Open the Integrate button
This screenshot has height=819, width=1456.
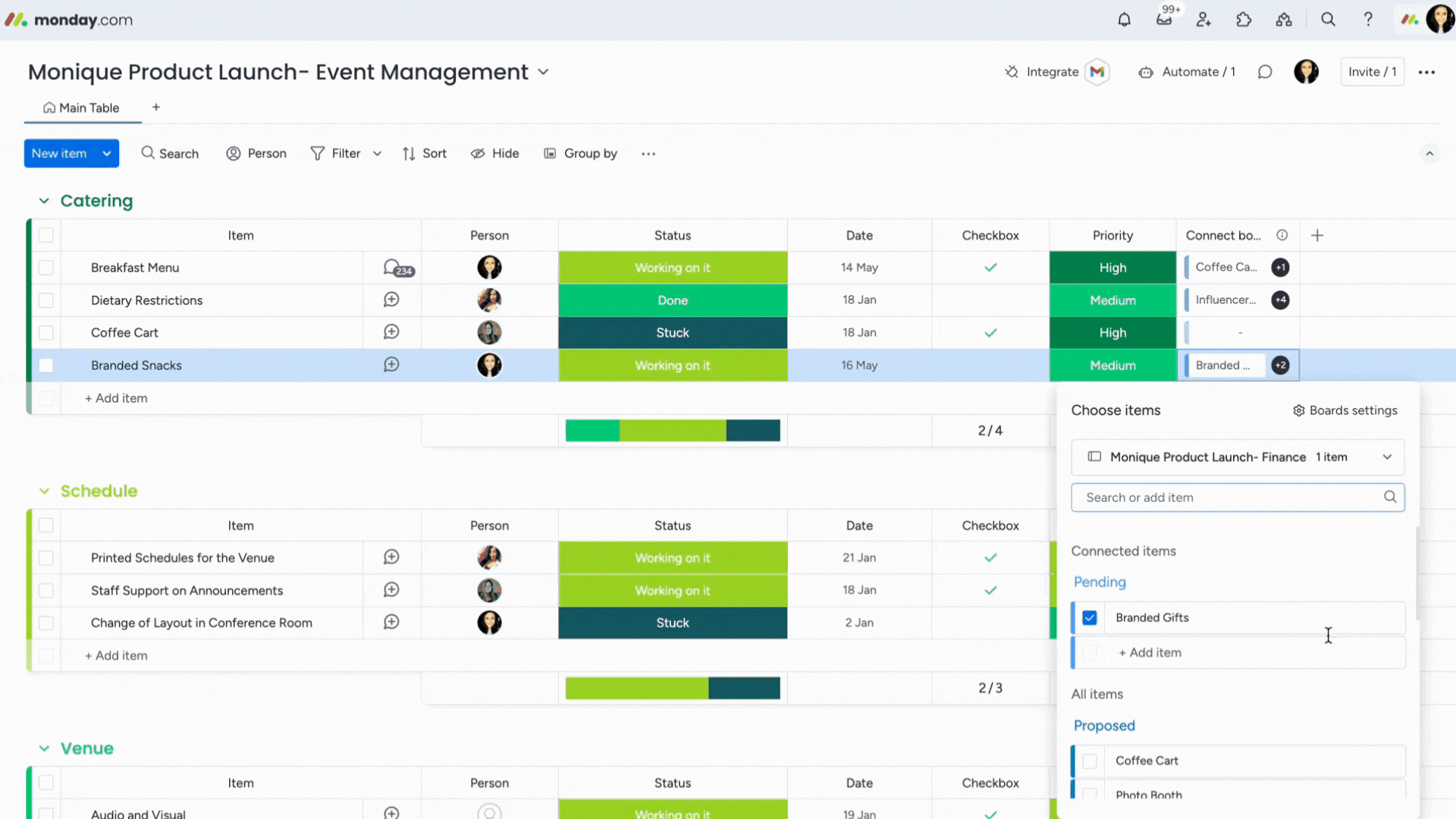coord(1042,72)
